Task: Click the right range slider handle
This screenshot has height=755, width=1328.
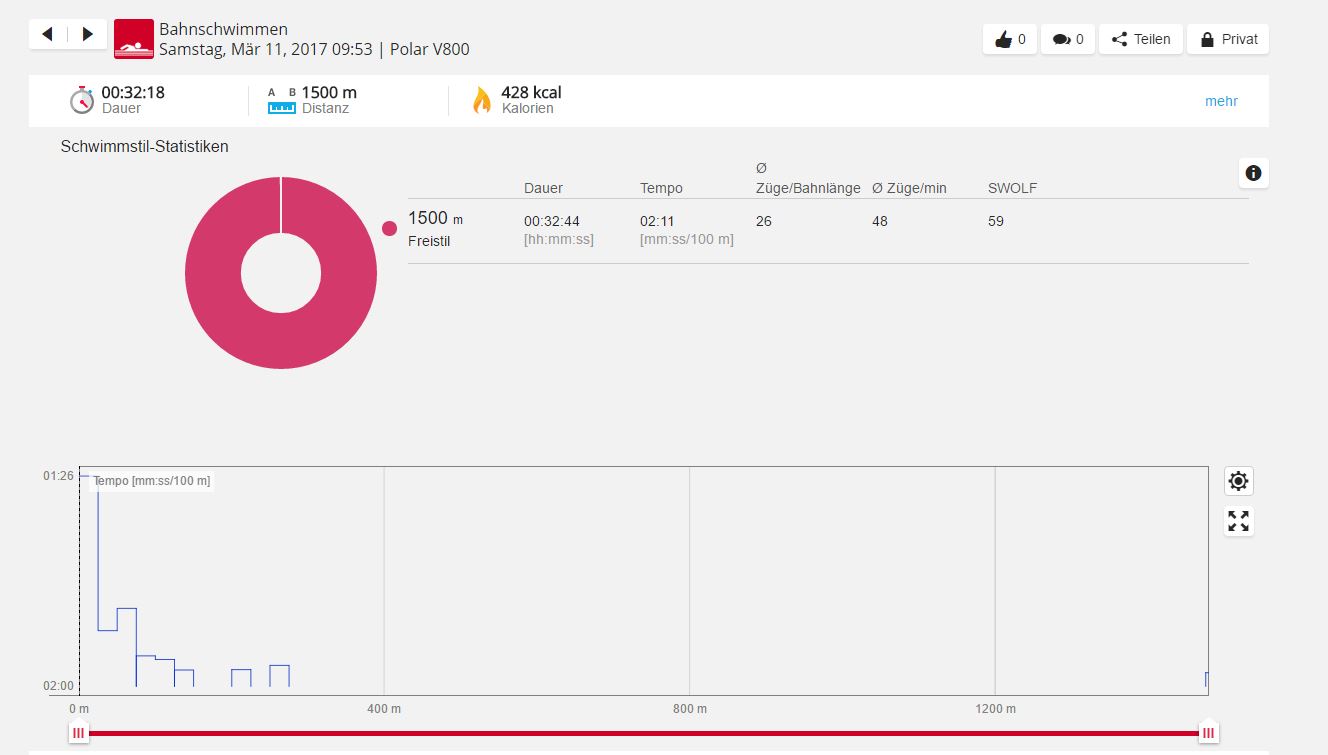Action: 1208,733
